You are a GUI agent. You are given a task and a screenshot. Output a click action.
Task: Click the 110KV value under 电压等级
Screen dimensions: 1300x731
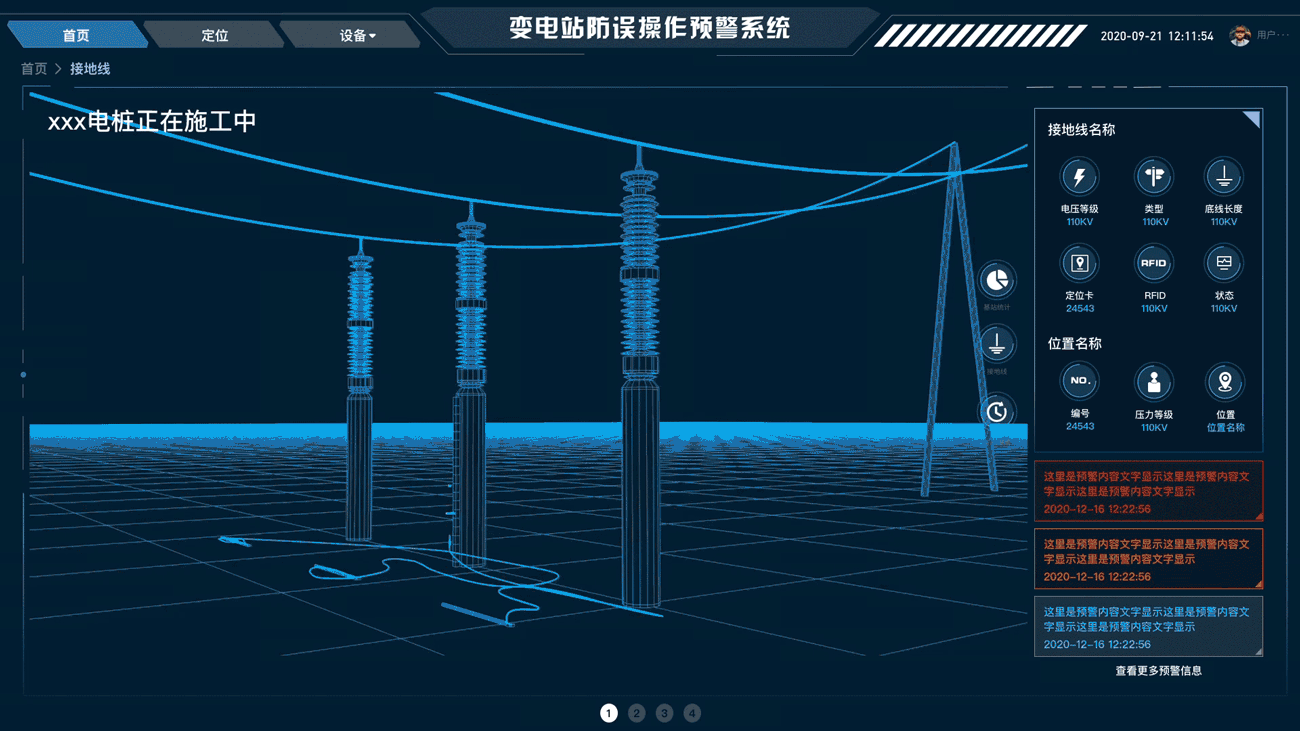1079,222
